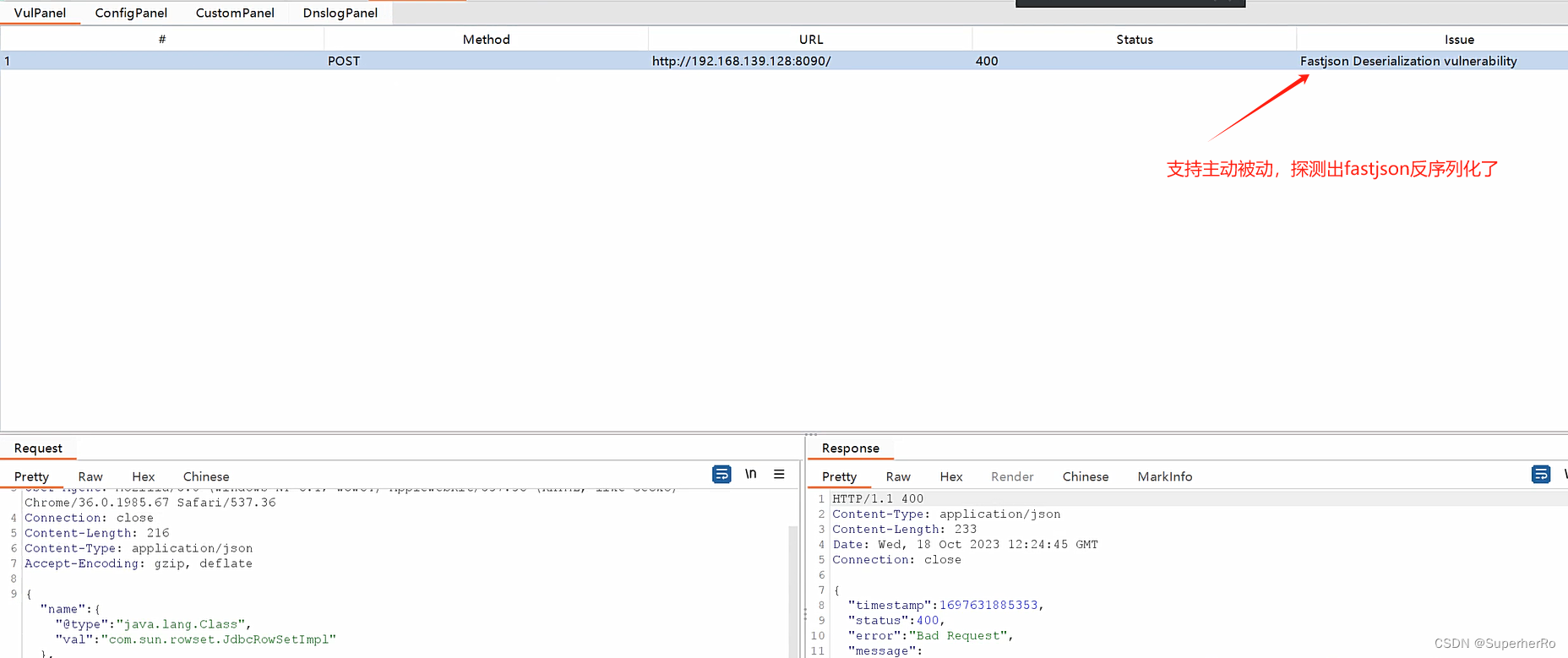Click the HTTP/1.1 400 response line
The height and width of the screenshot is (658, 1568).
coord(878,498)
